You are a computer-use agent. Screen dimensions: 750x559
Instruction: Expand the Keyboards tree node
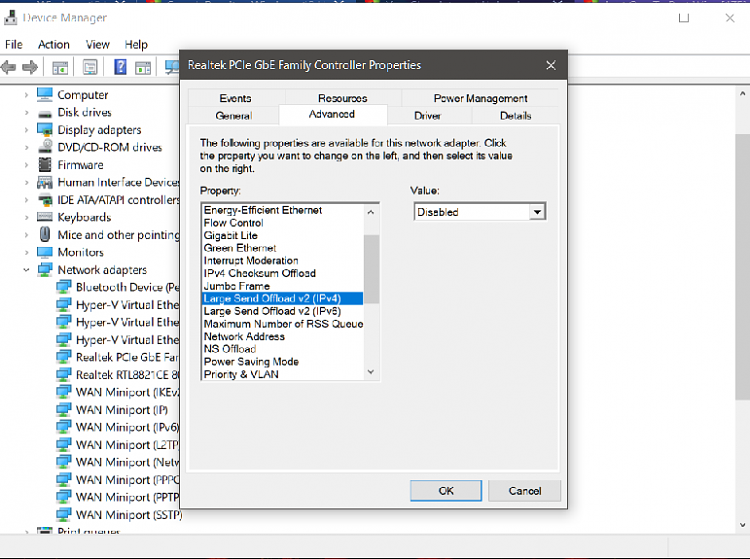point(26,218)
